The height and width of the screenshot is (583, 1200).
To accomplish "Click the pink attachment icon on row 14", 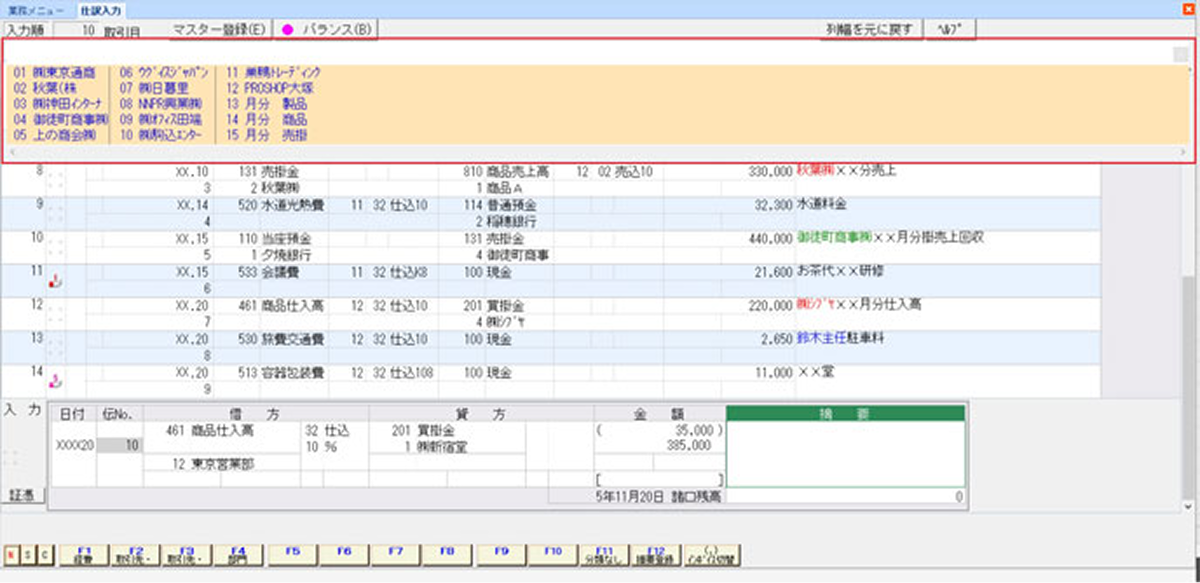I will (x=56, y=379).
